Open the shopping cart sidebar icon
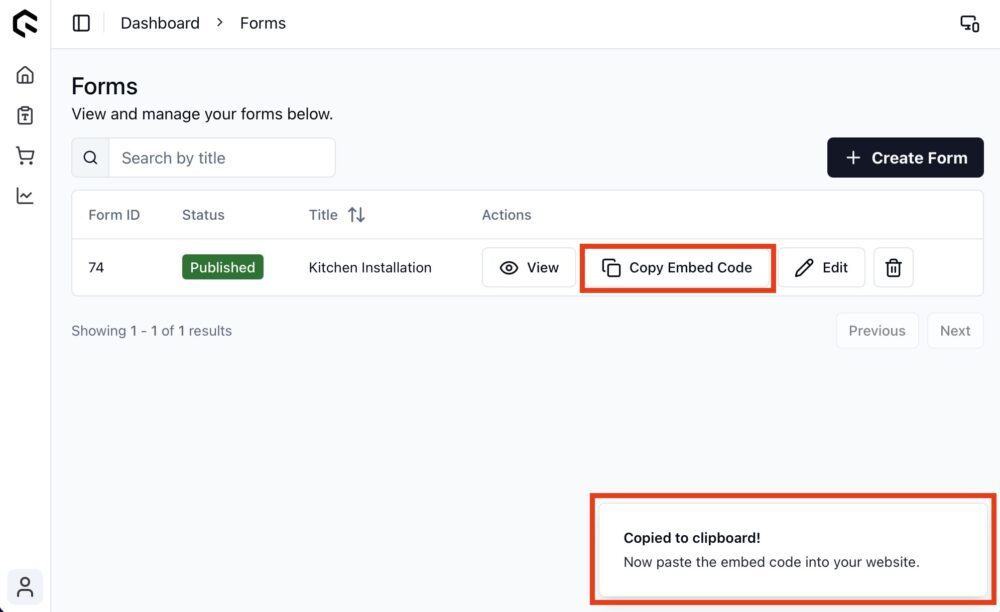Screen dimensions: 1000x612 [25, 156]
